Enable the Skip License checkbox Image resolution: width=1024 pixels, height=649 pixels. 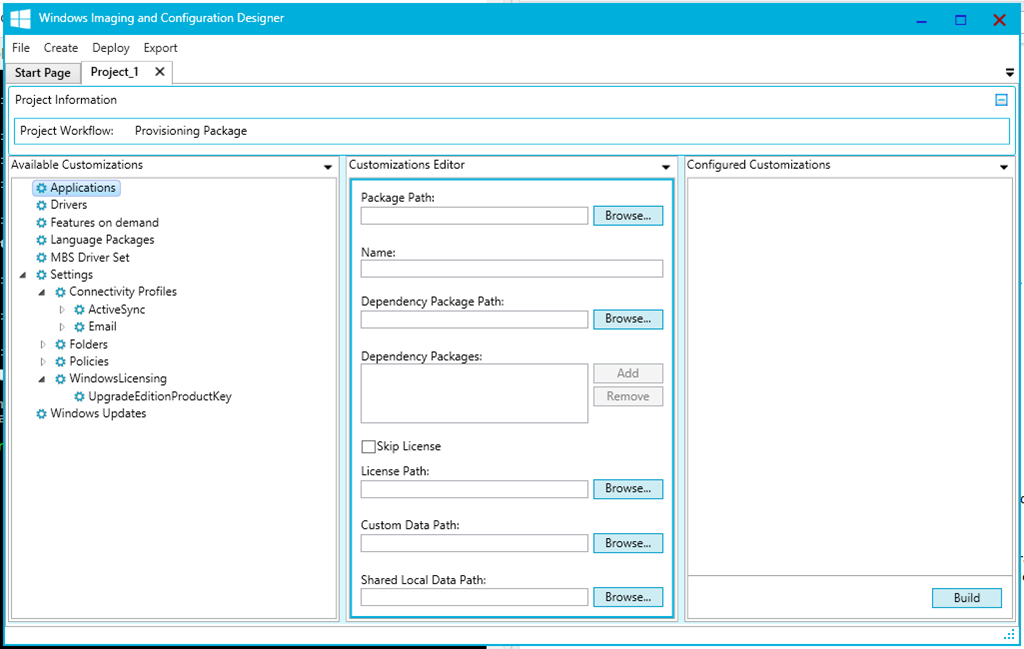point(368,447)
